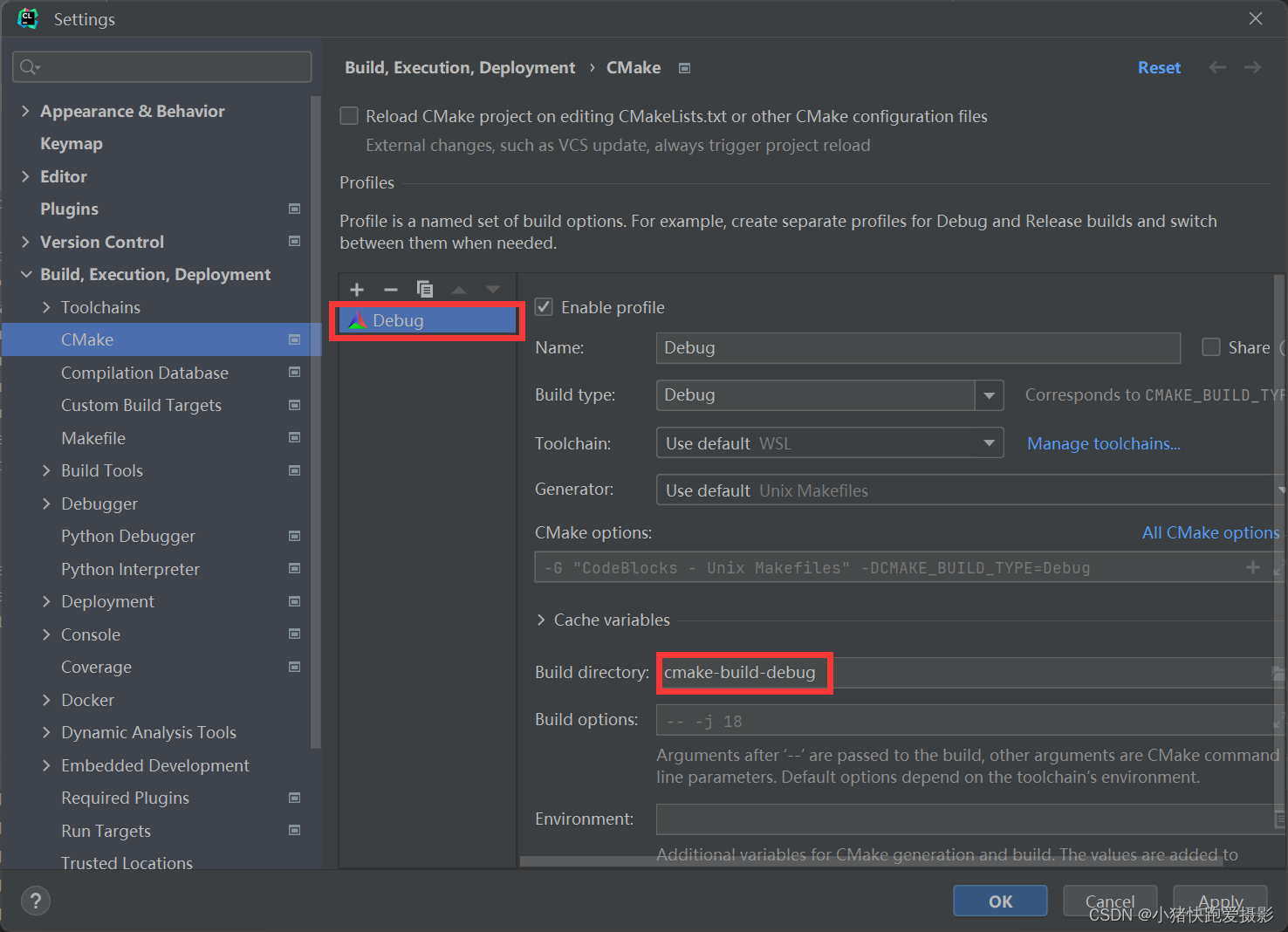Click the project-settings icon beside Custom Build Targets
1288x932 pixels.
295,405
